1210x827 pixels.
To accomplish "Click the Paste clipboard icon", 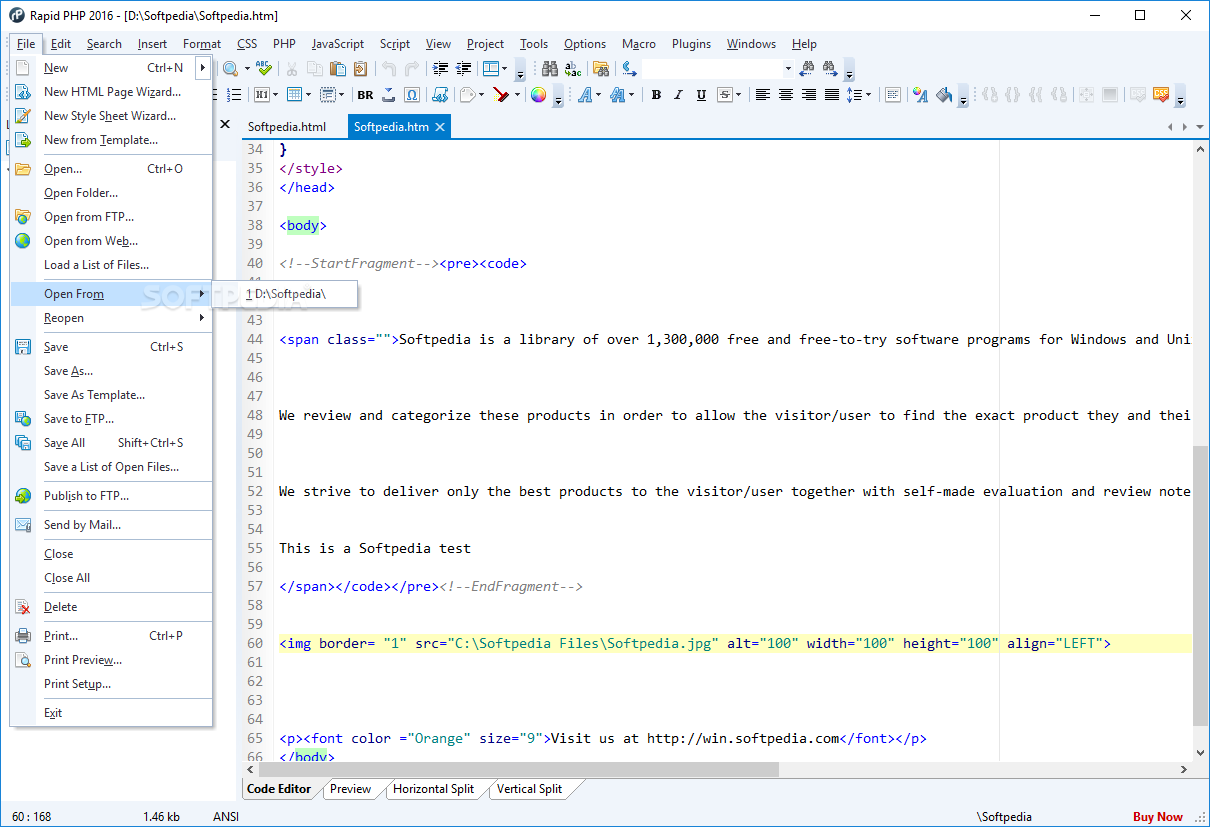I will tap(338, 69).
